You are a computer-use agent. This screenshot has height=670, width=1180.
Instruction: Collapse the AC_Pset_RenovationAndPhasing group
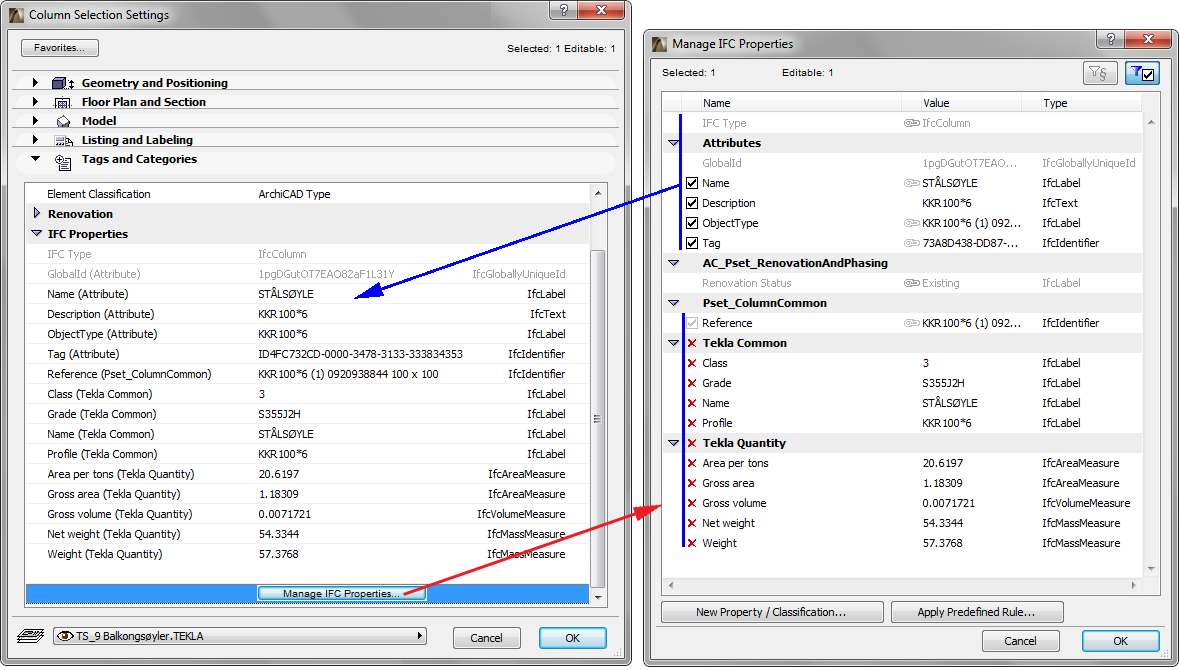coord(674,263)
